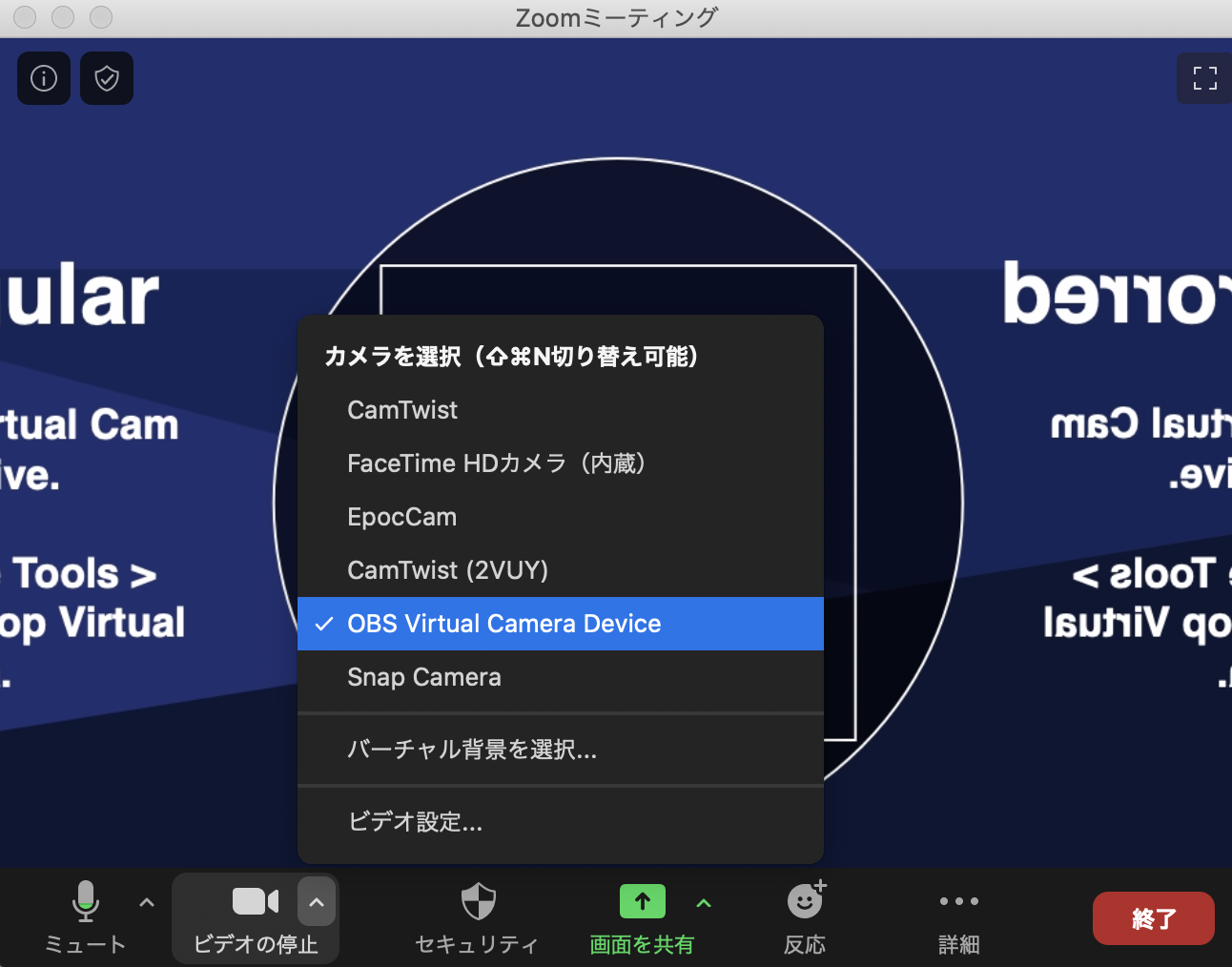Click the red end meeting button
1232x967 pixels.
(1153, 918)
